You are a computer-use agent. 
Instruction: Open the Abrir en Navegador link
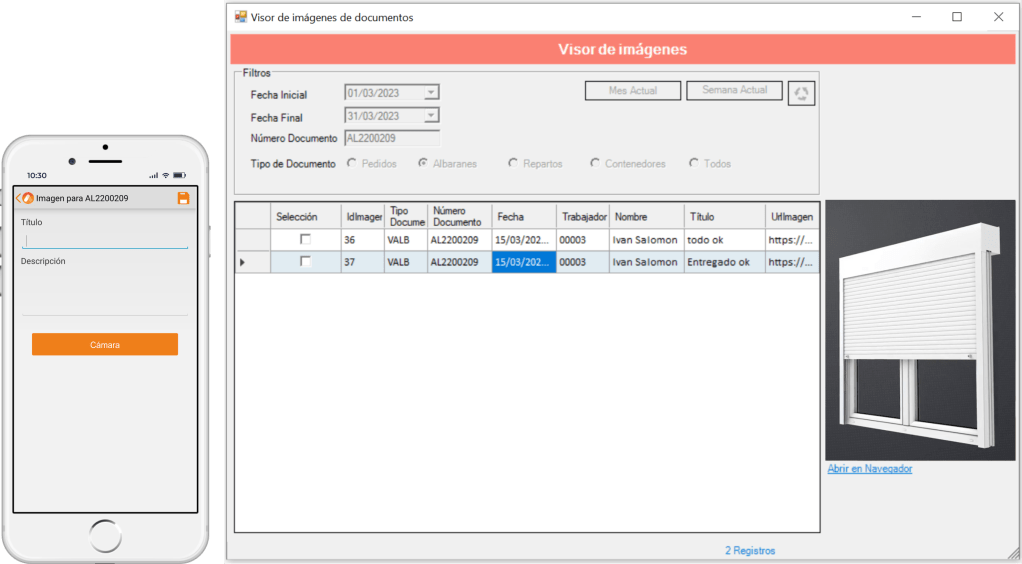[x=869, y=469]
